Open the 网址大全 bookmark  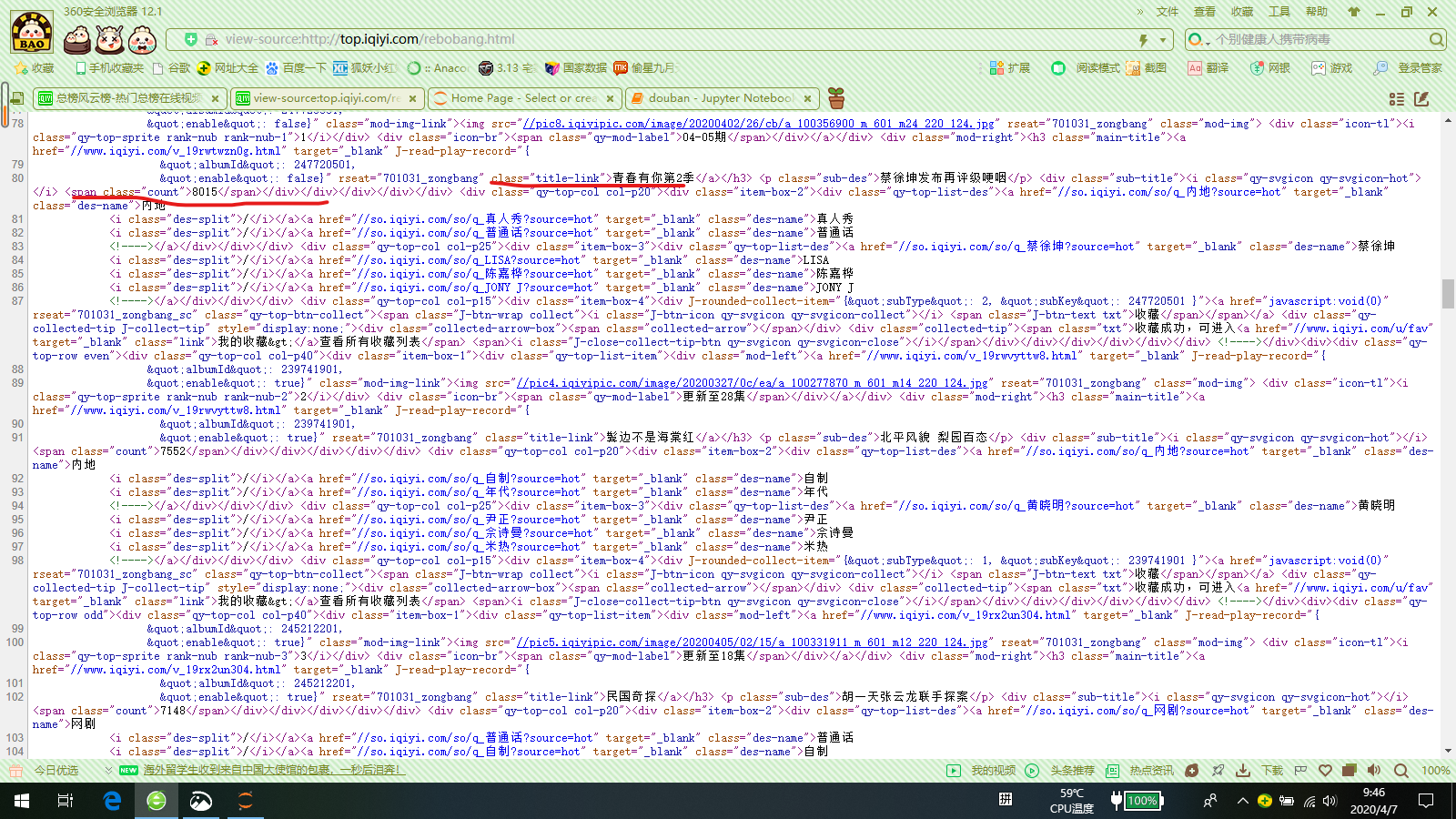click(x=228, y=68)
